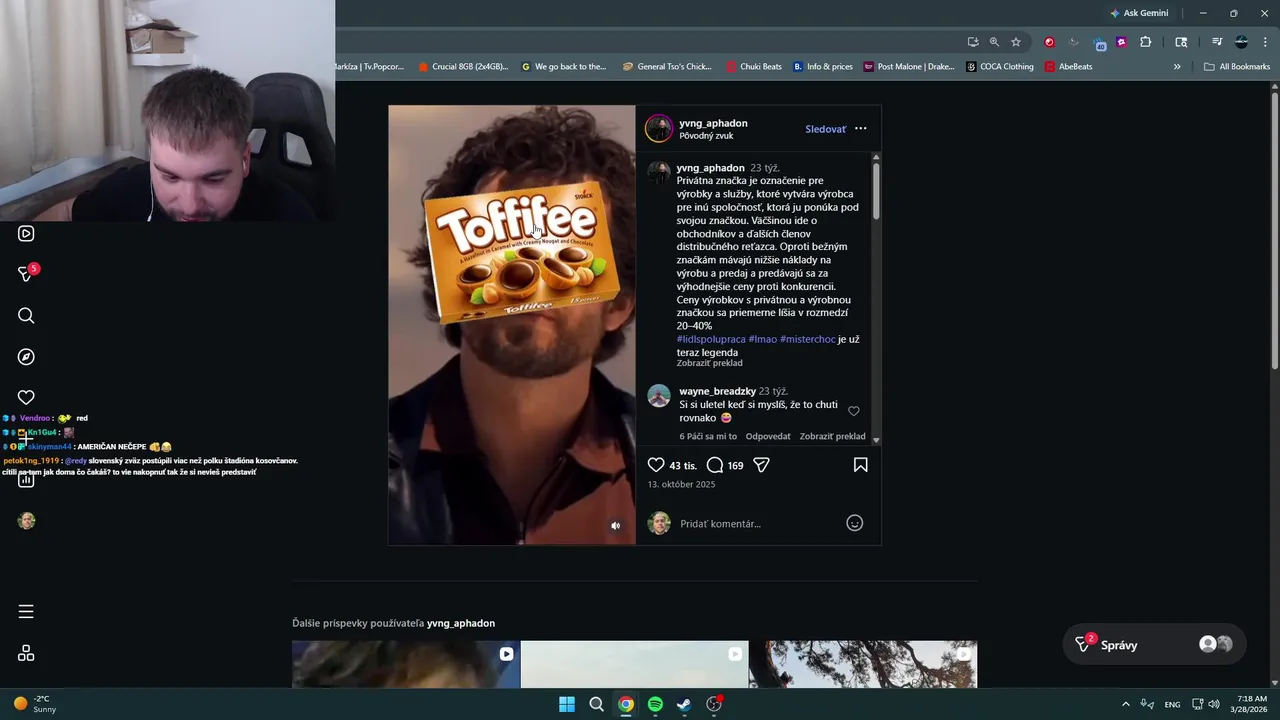Open Instagram Reels from sidebar
Image resolution: width=1280 pixels, height=720 pixels.
pos(26,233)
